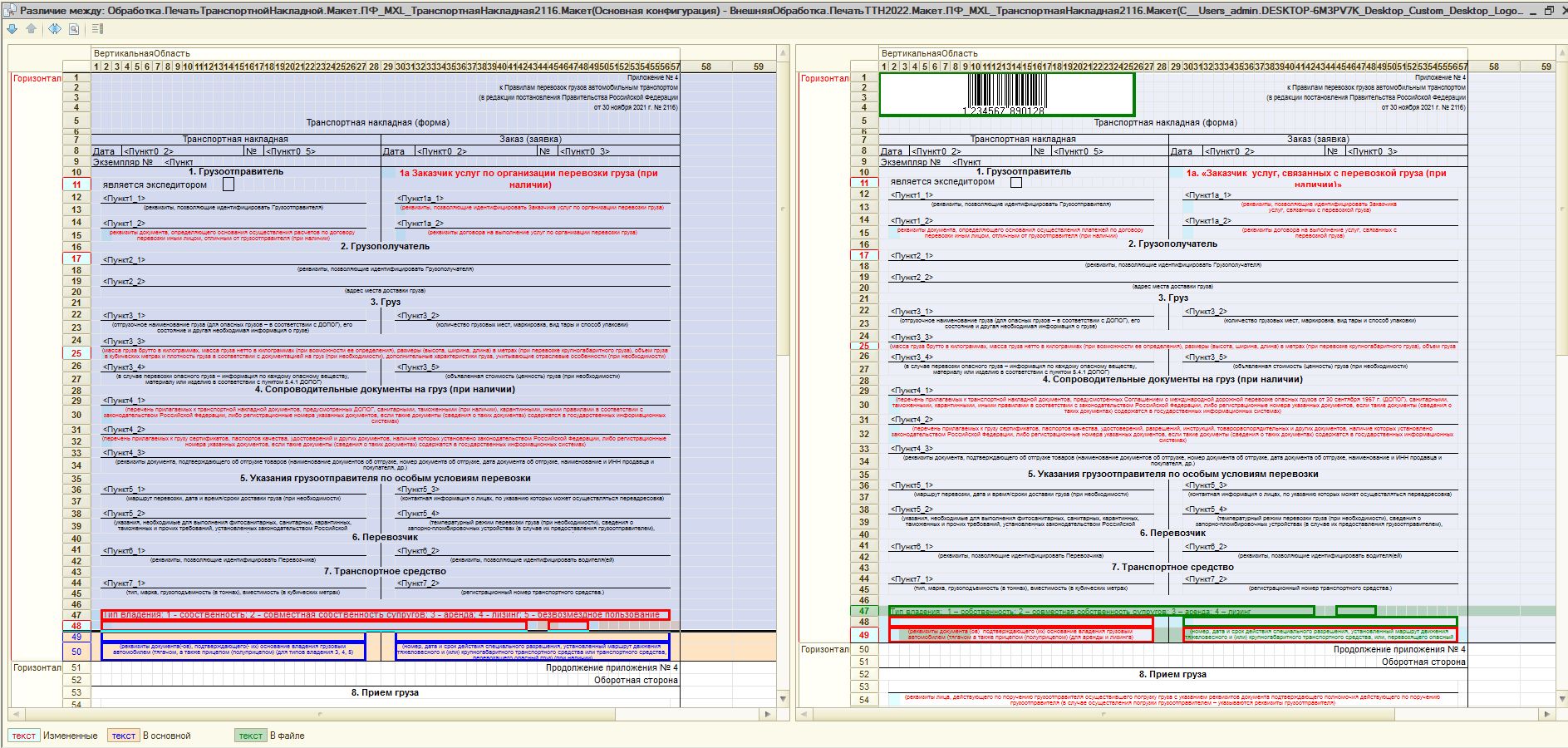Select 'ВертикальнаяОбласть' header in left panel
1568x748 pixels.
(142, 53)
